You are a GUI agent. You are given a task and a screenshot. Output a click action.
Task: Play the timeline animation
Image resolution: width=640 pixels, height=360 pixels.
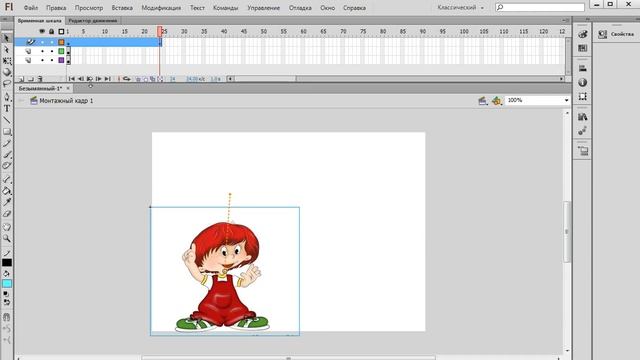pos(89,79)
